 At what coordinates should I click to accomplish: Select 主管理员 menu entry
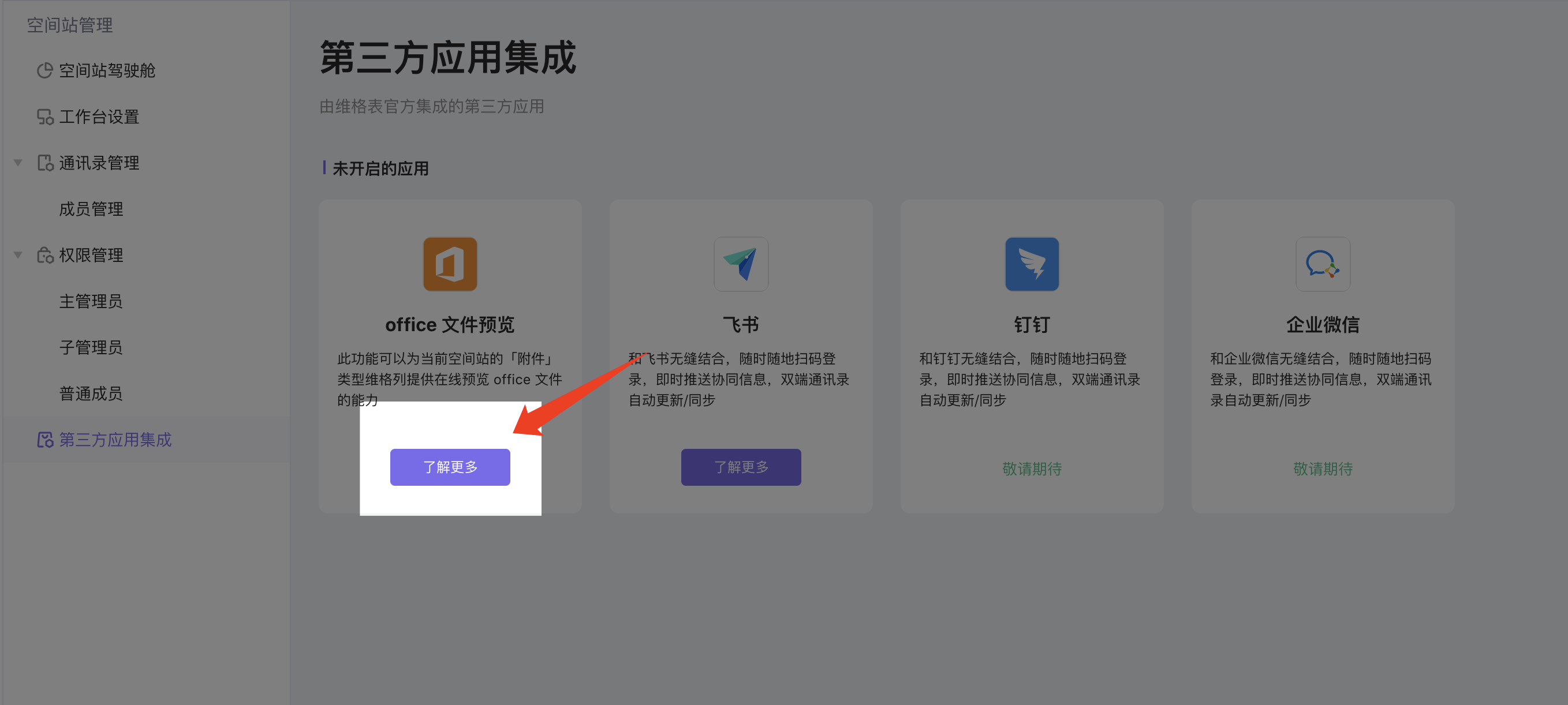click(91, 302)
